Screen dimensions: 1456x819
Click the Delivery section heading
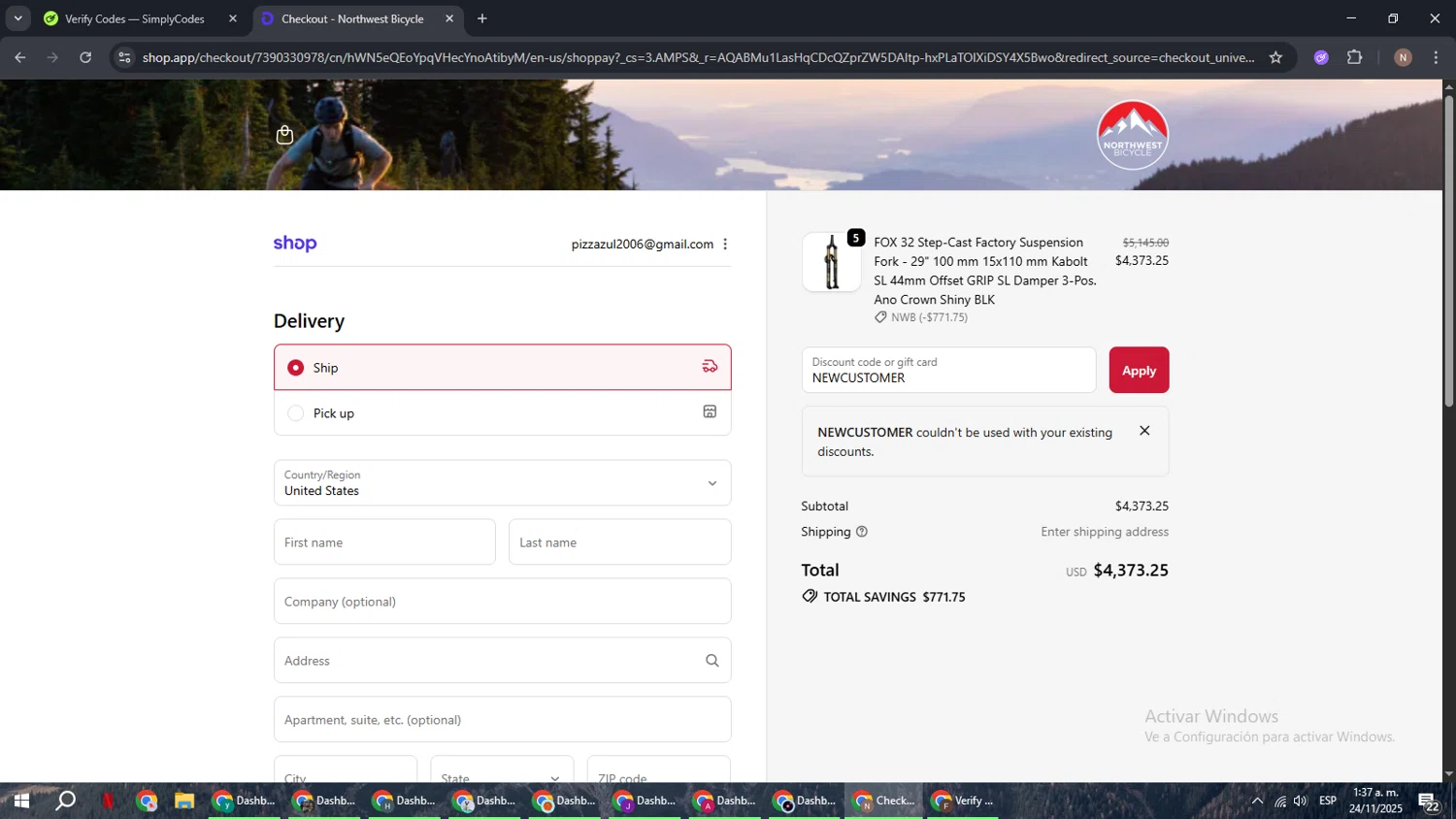point(309,321)
